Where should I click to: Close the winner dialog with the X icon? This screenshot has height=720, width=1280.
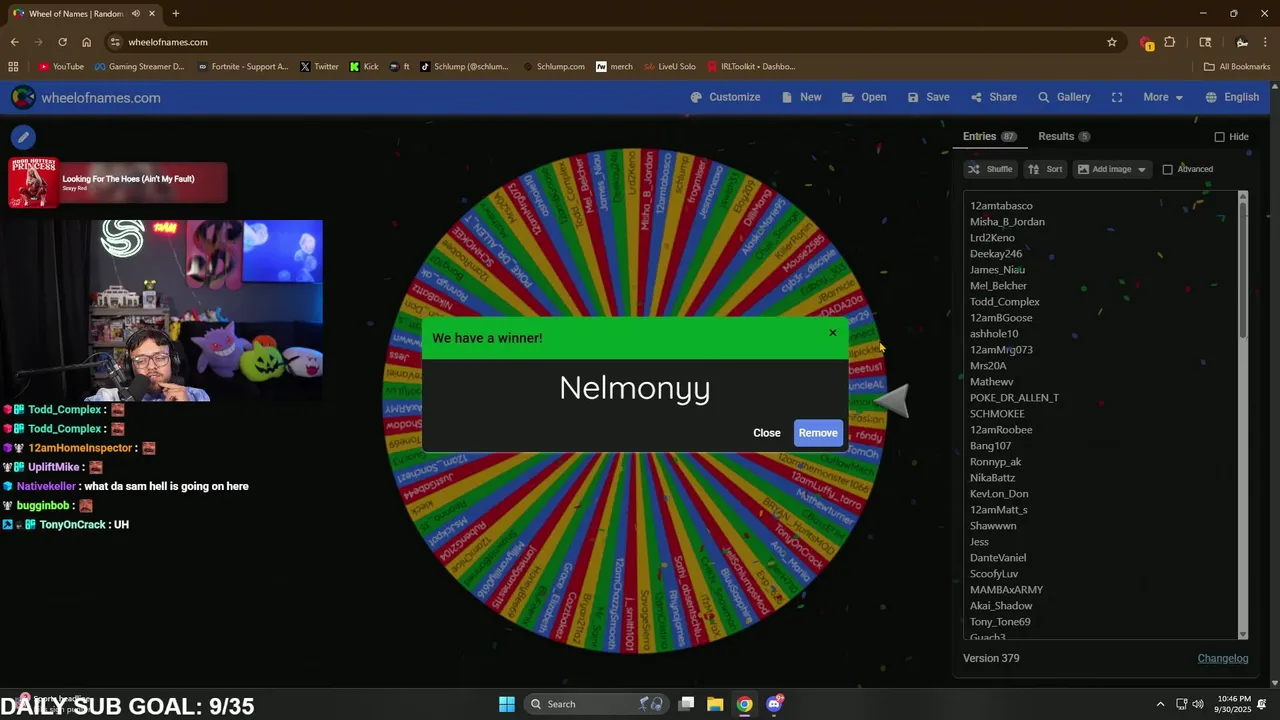tap(833, 333)
